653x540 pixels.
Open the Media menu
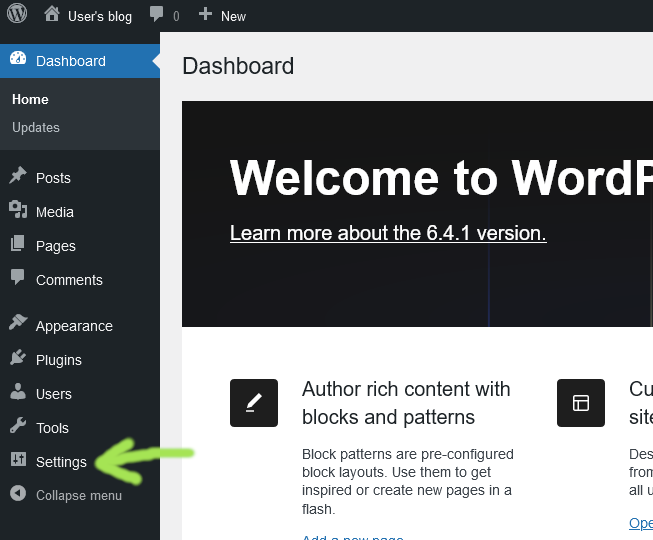click(x=55, y=212)
